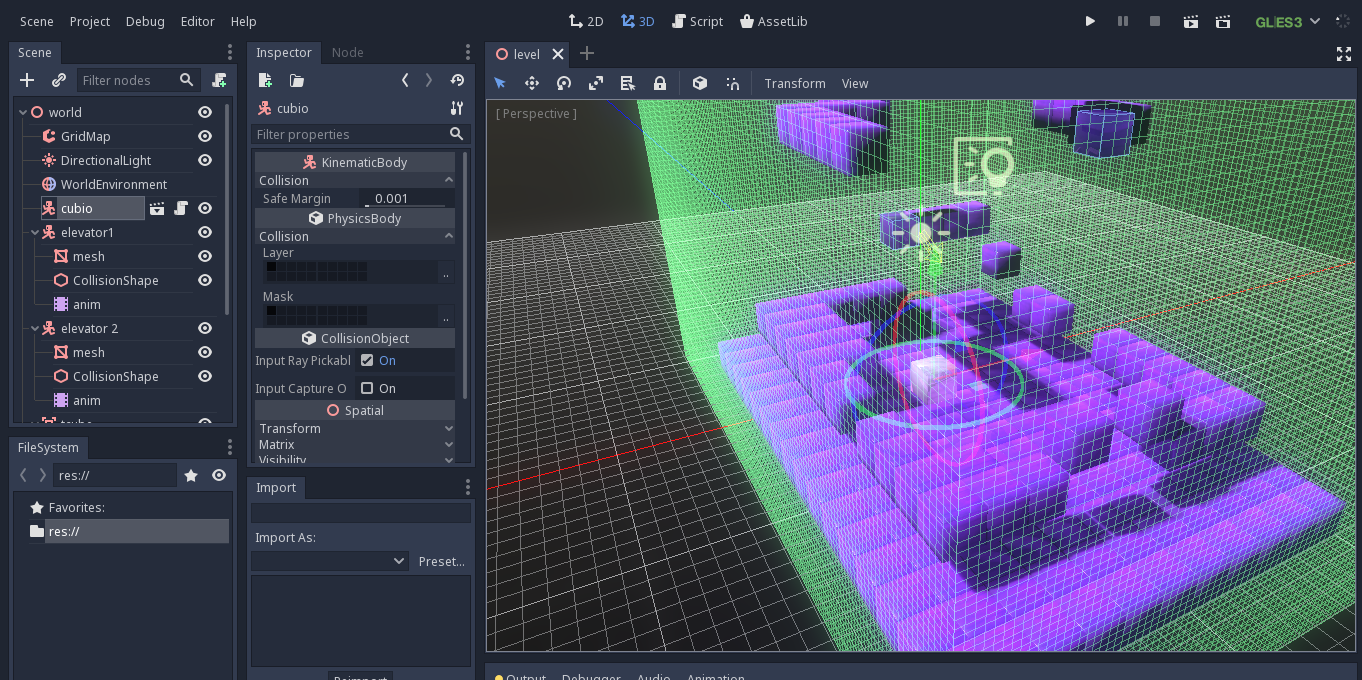
Task: Click the Filter properties search field
Action: pos(360,134)
